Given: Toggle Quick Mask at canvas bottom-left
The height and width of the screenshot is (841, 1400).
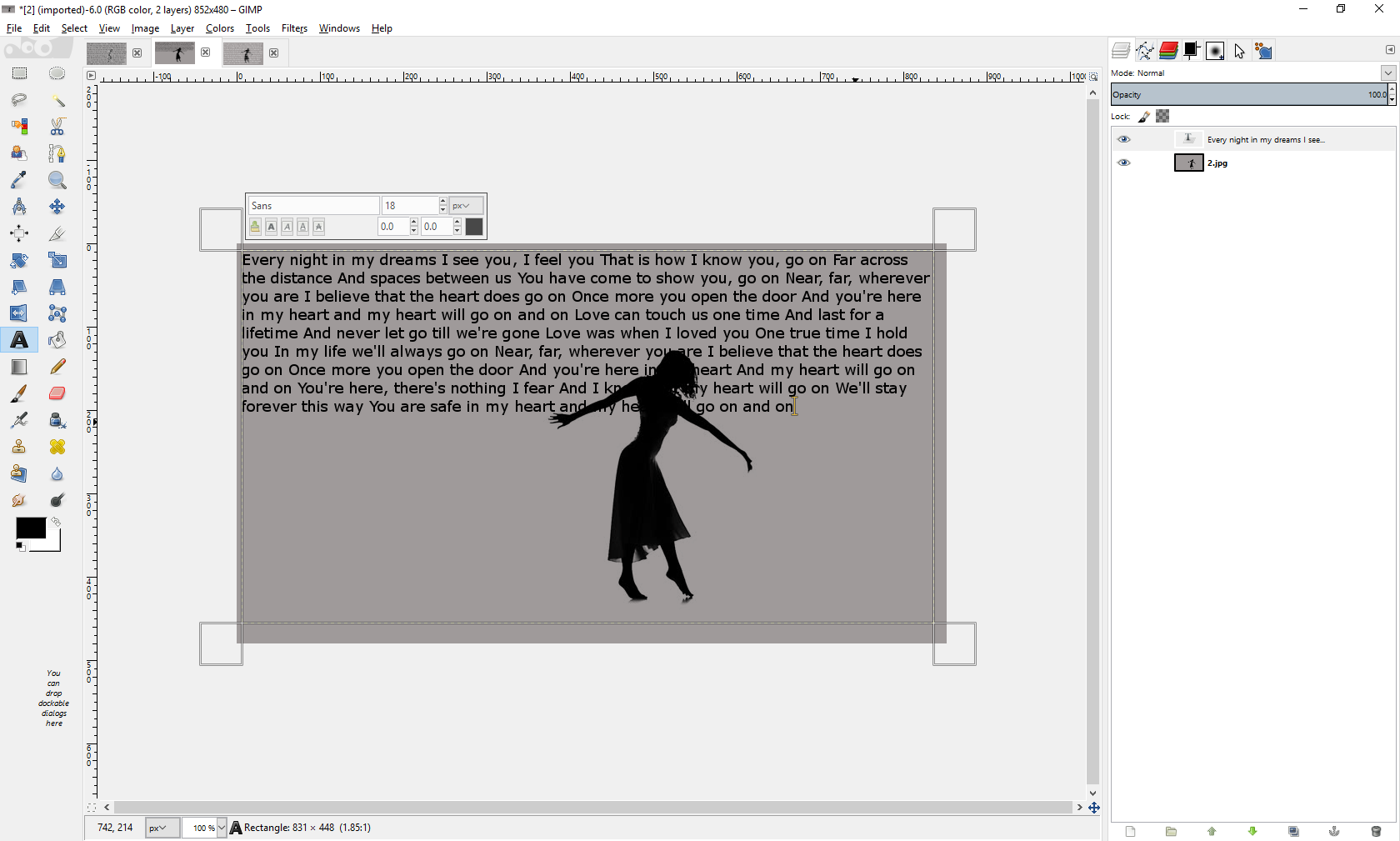Looking at the screenshot, I should point(92,807).
